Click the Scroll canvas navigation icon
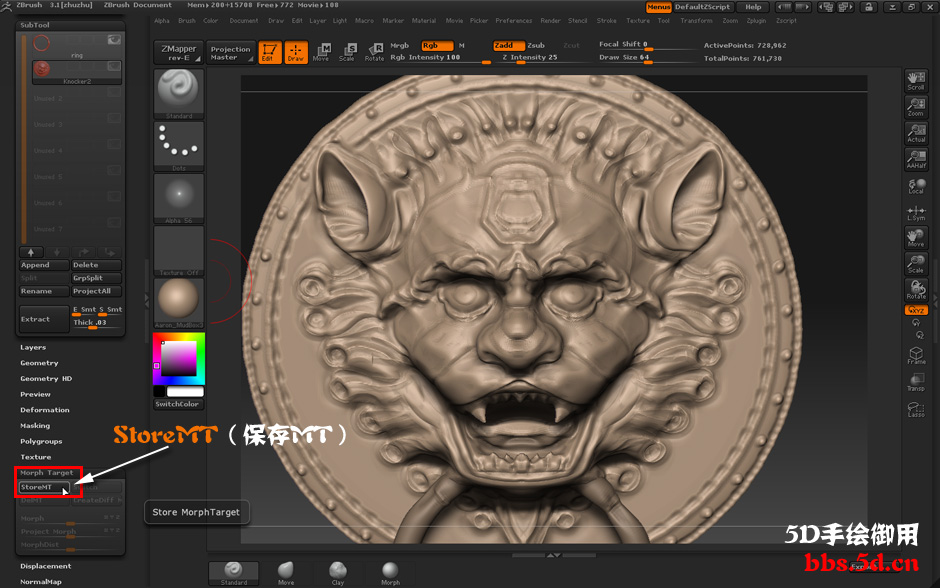Image resolution: width=940 pixels, height=588 pixels. pos(916,81)
